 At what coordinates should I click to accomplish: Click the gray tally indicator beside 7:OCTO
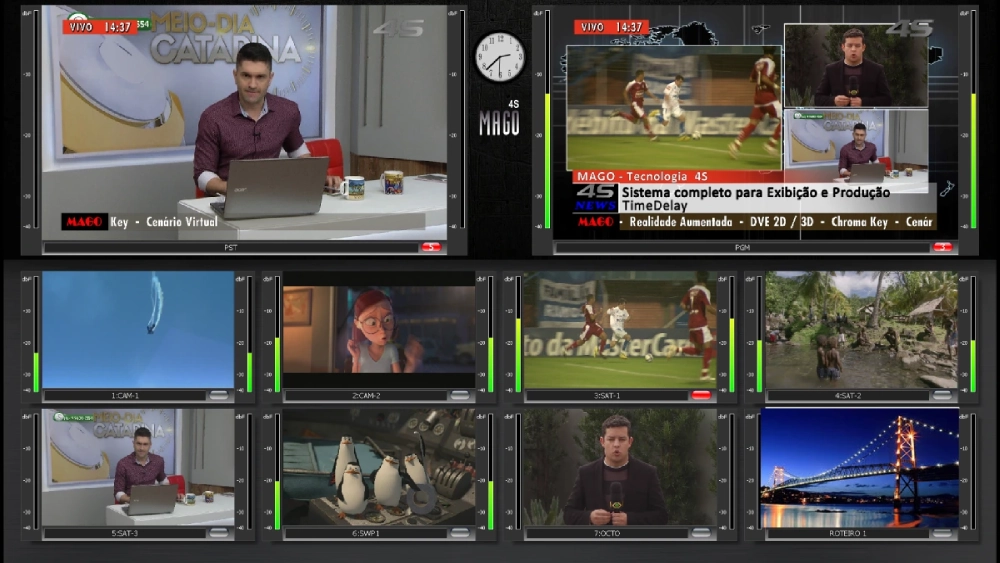tap(701, 533)
